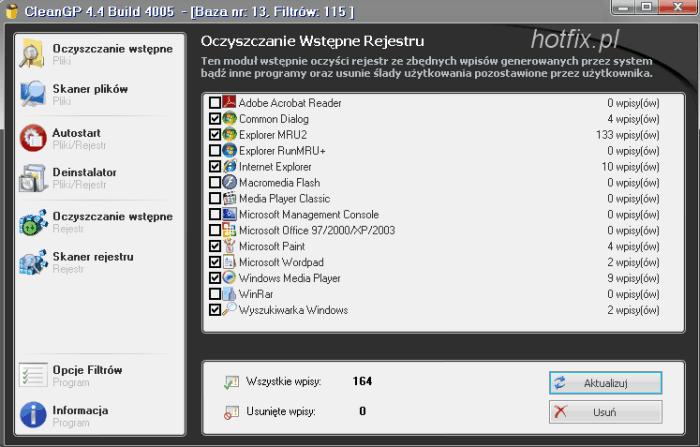
Task: Enable the Adobe Acrobat Reader checkbox
Action: point(215,103)
